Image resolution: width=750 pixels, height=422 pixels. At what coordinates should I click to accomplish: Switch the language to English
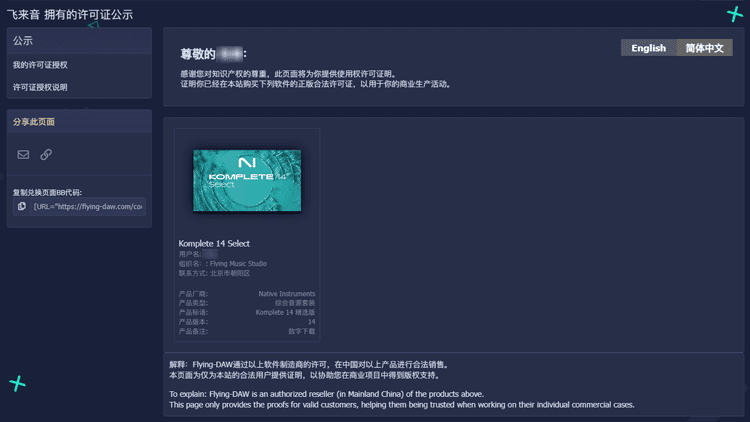click(648, 48)
